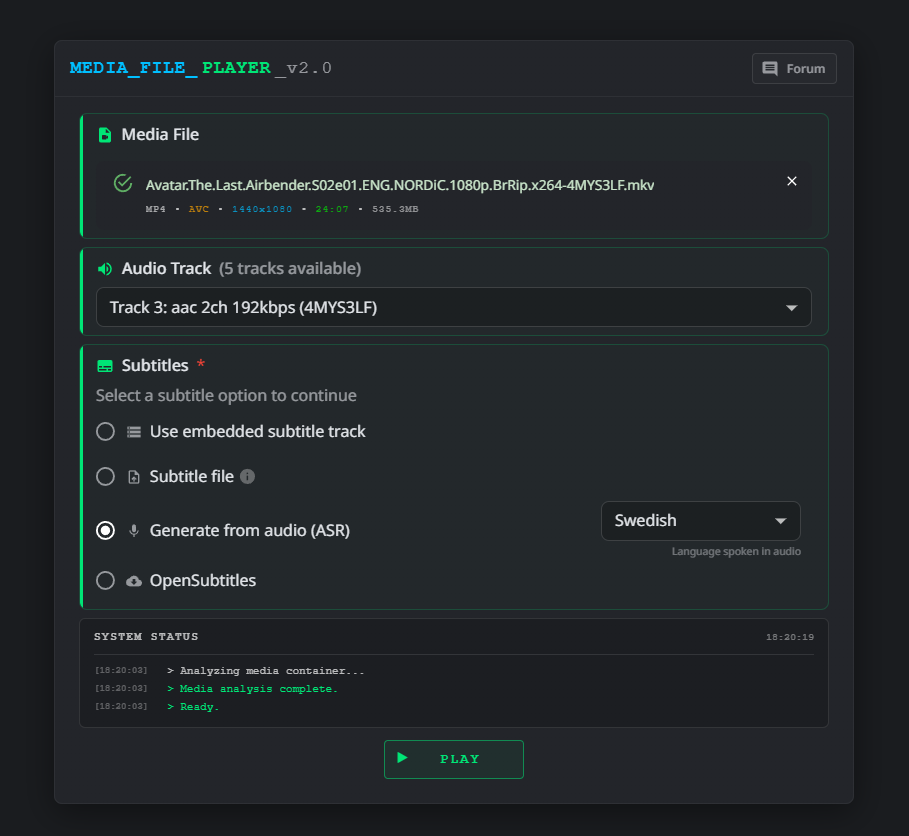The height and width of the screenshot is (836, 909).
Task: Click the 'Generate from audio (ASR)' label
Action: pyautogui.click(x=250, y=530)
